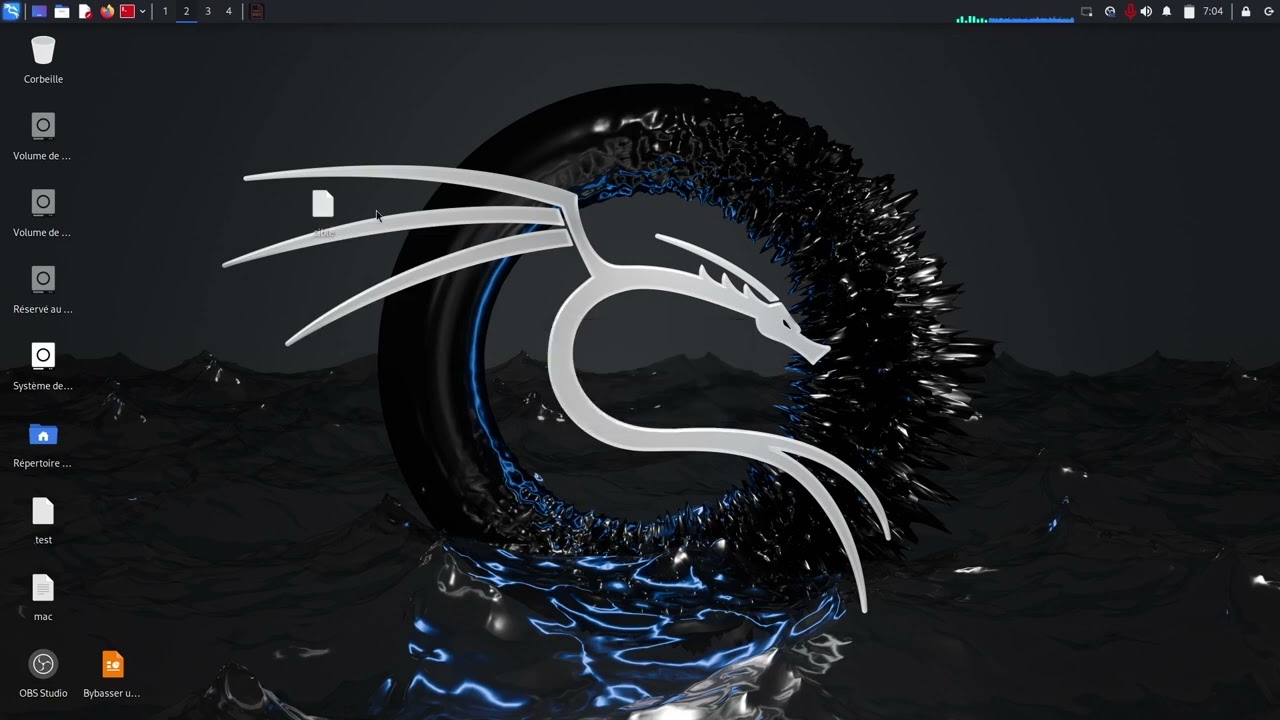Switch to workspace 2
This screenshot has height=720, width=1280.
[186, 12]
